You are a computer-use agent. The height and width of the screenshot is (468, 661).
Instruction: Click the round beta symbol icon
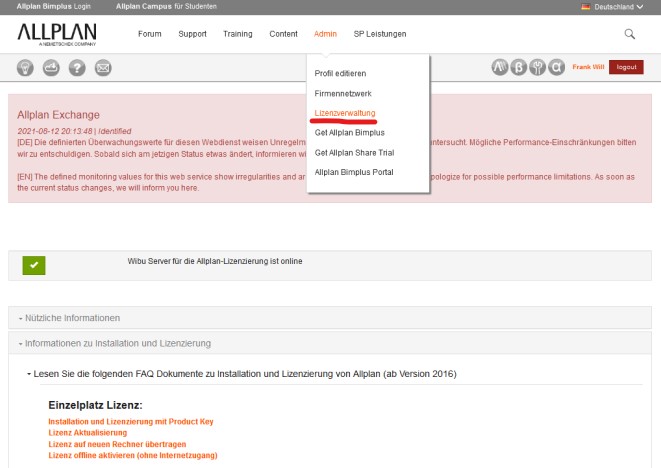tap(519, 68)
